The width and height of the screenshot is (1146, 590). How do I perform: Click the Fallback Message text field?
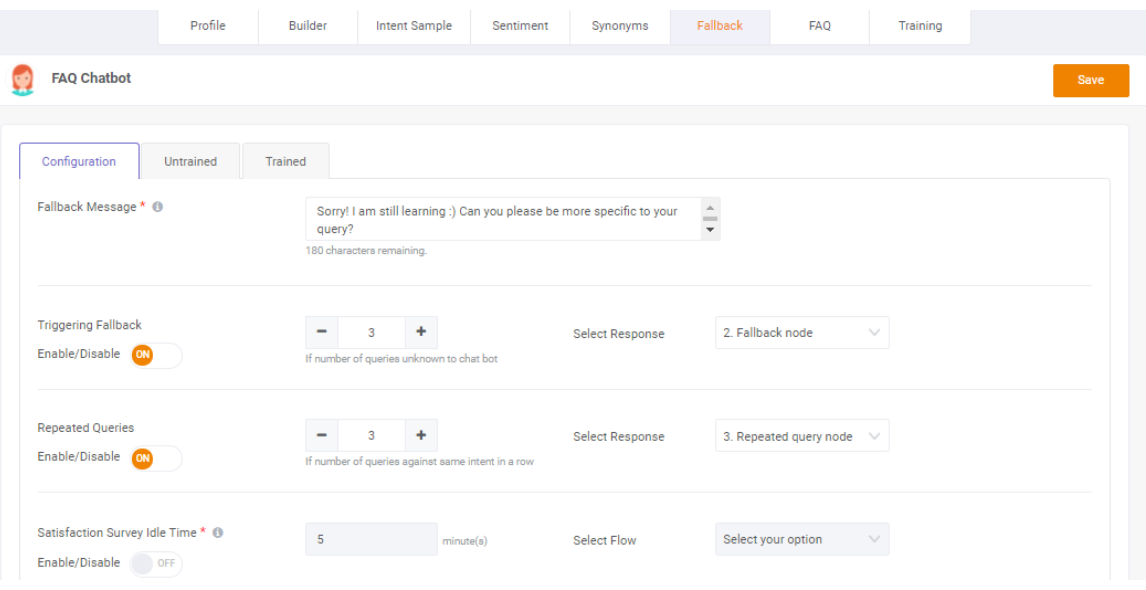click(x=504, y=219)
